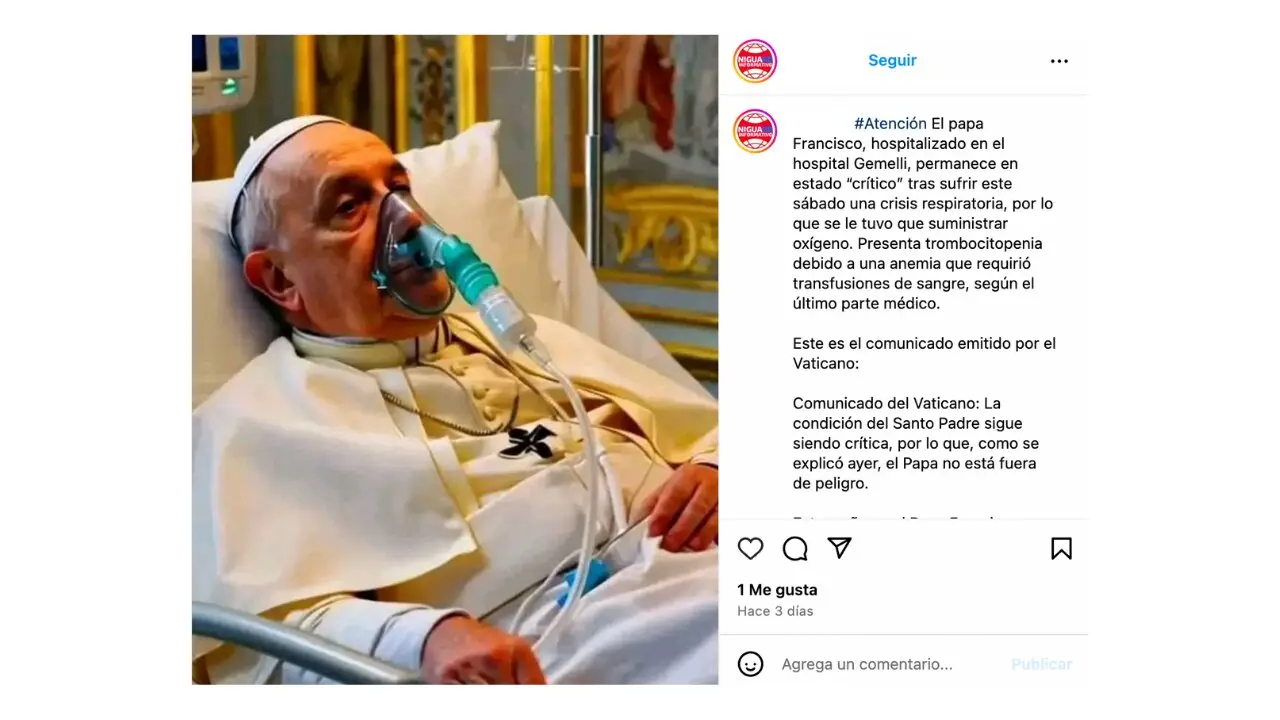The image size is (1280, 720).
Task: Follow the account with Seguir
Action: tap(892, 60)
